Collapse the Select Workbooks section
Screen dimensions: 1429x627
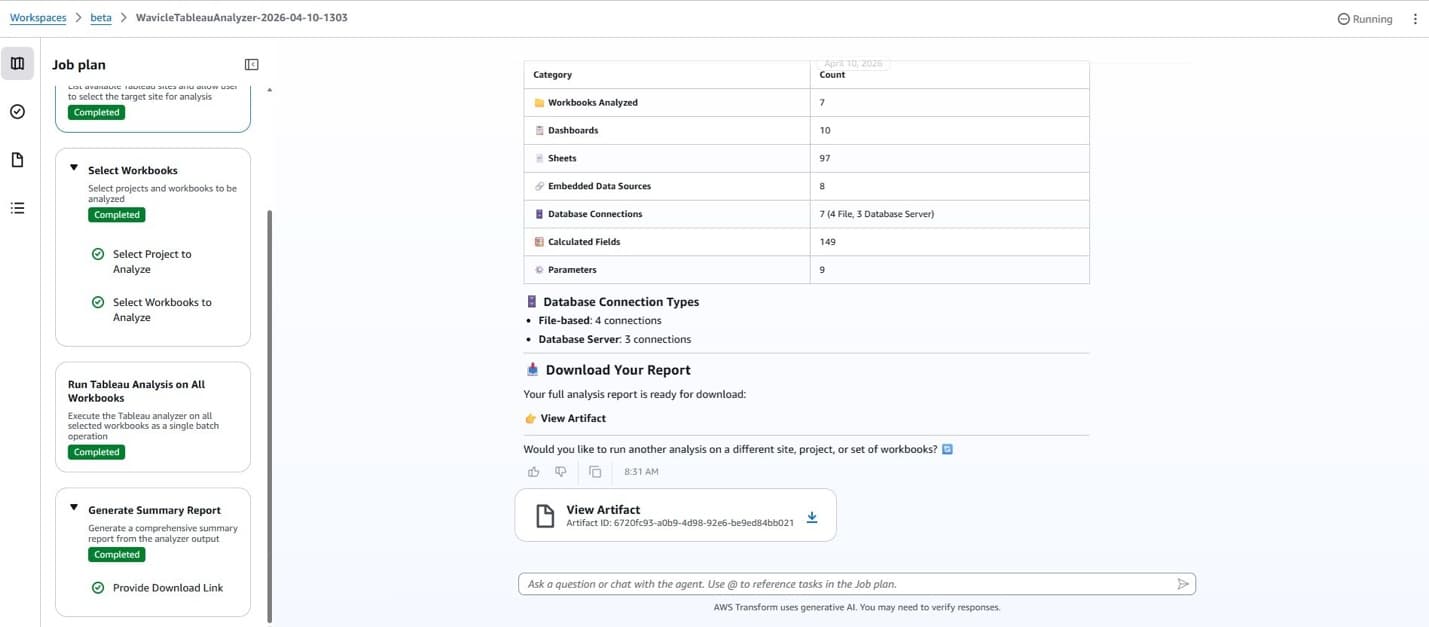[74, 168]
